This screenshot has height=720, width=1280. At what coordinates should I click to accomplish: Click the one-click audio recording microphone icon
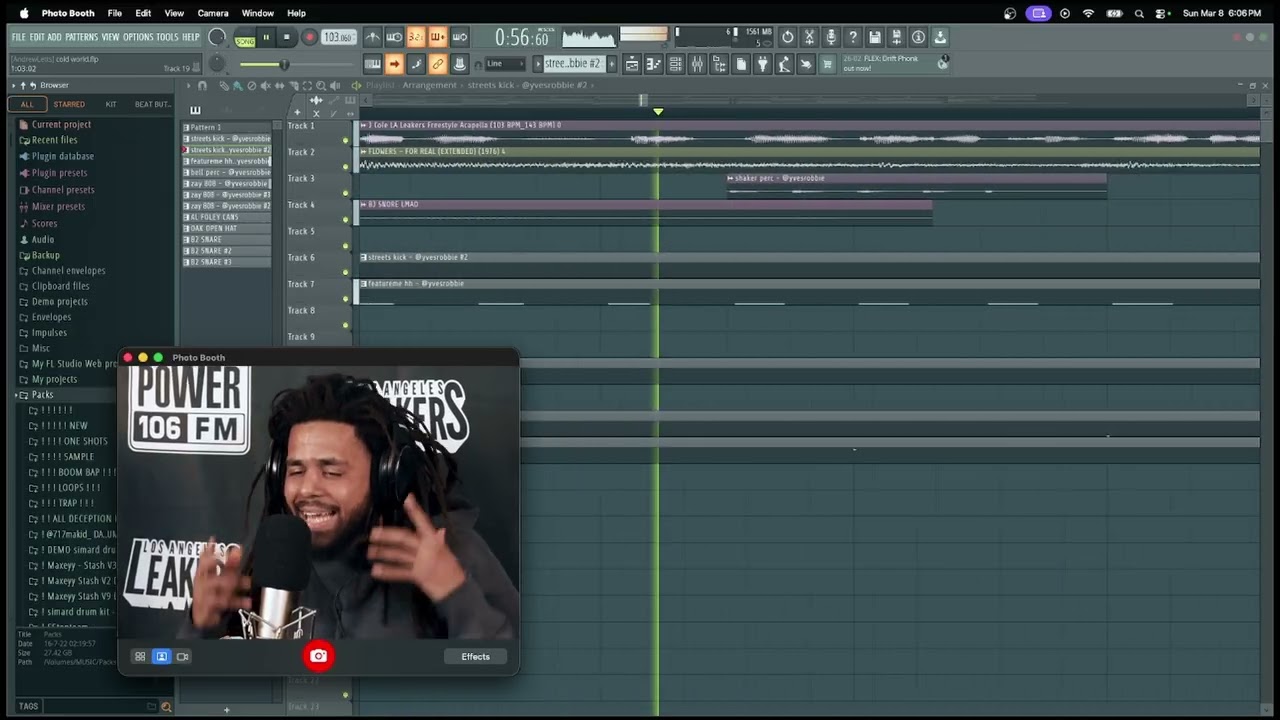pyautogui.click(x=831, y=37)
